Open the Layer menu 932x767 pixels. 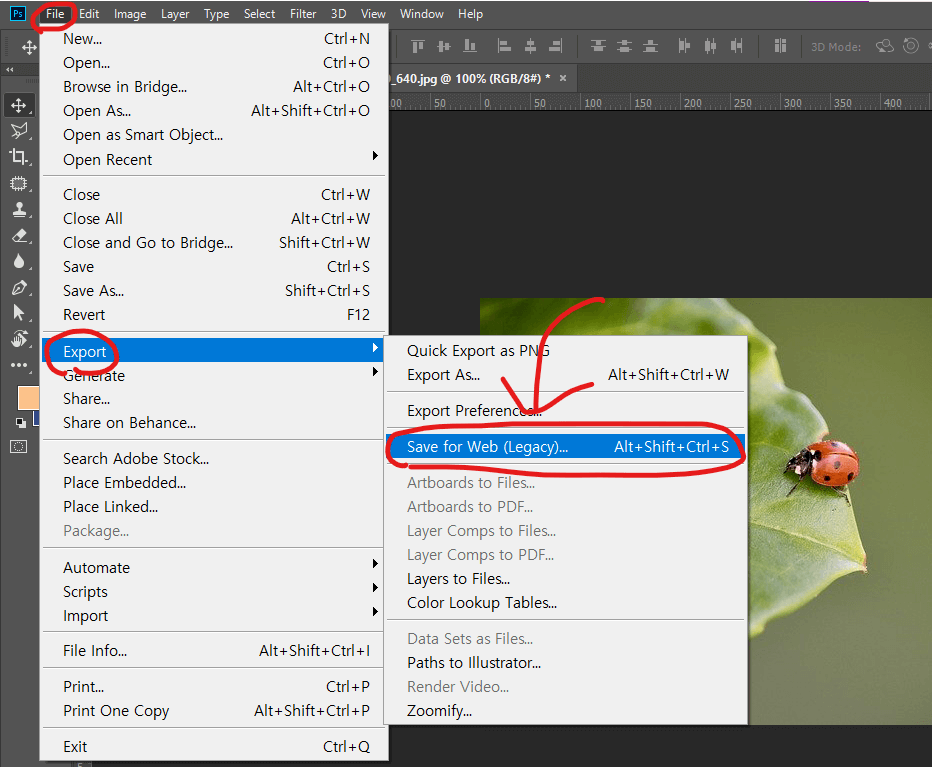pyautogui.click(x=175, y=14)
